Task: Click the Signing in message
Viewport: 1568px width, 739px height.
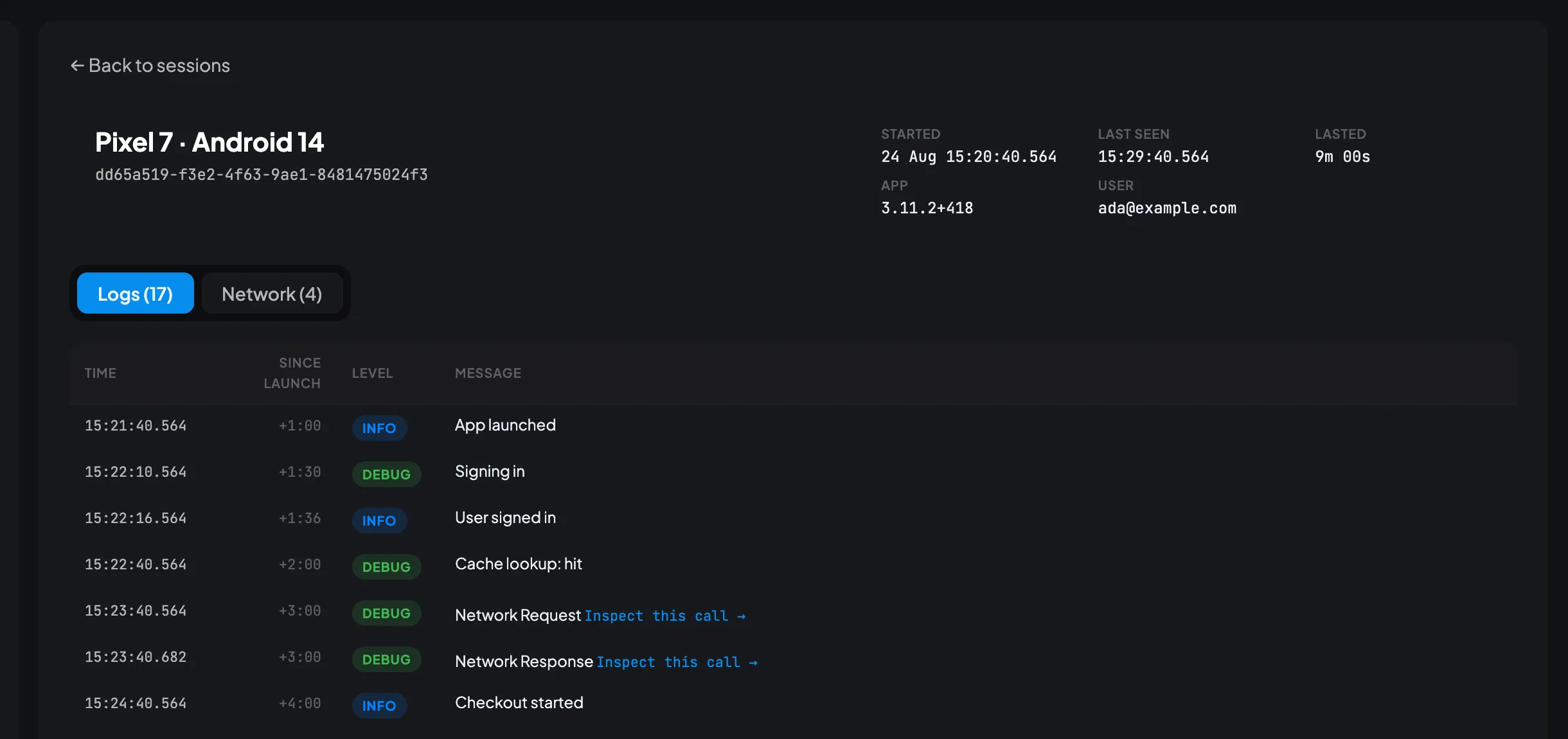Action: pos(490,472)
